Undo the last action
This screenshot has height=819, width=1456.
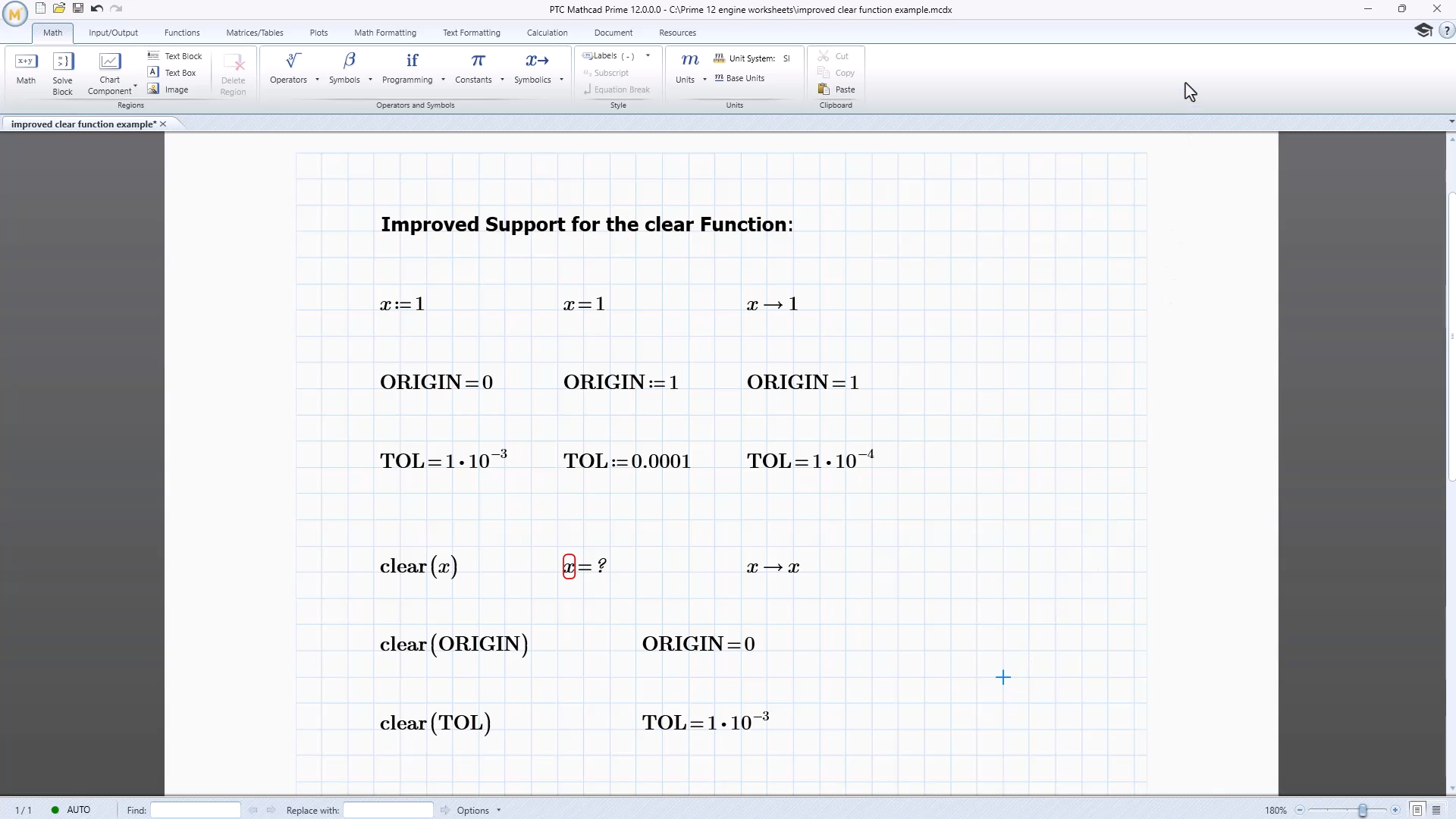point(97,8)
